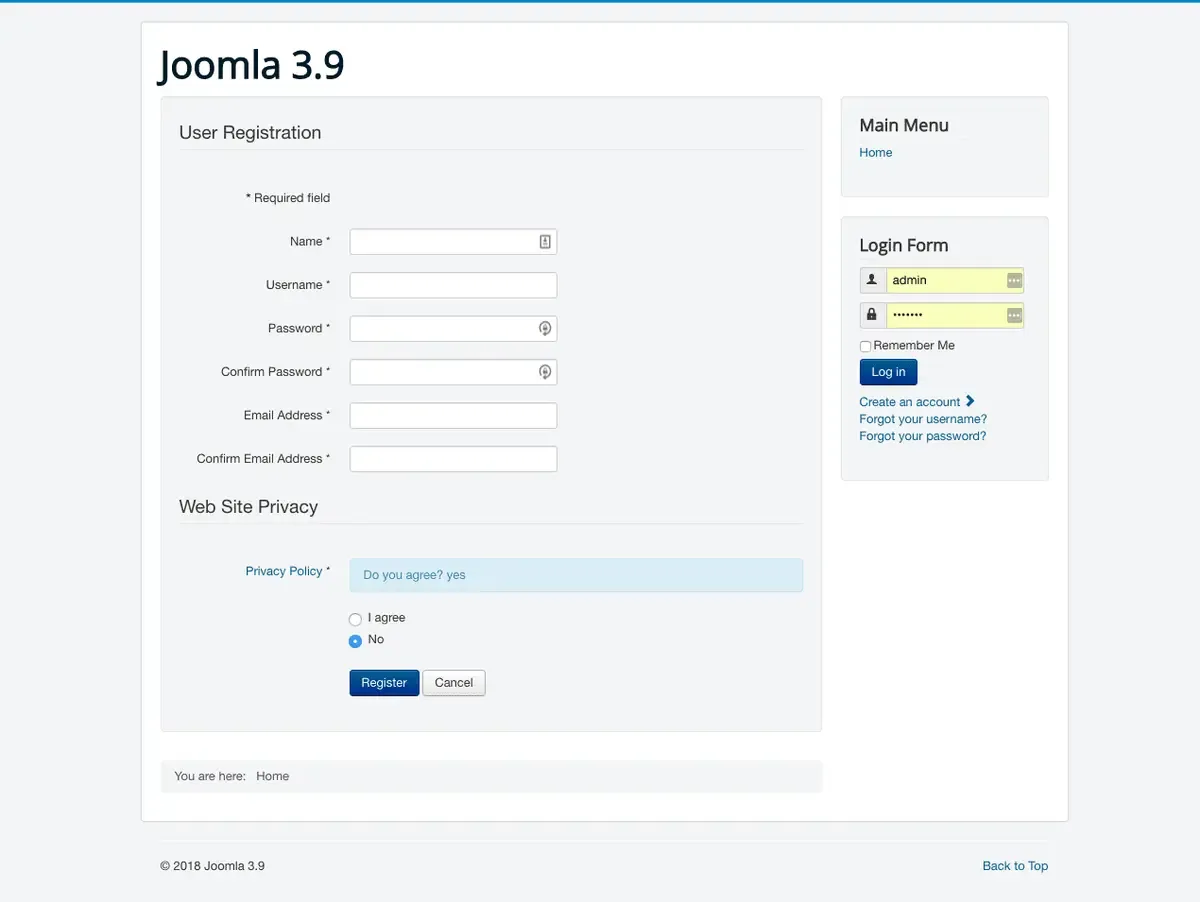Focus the Password registration field
The height and width of the screenshot is (902, 1200).
[453, 329]
